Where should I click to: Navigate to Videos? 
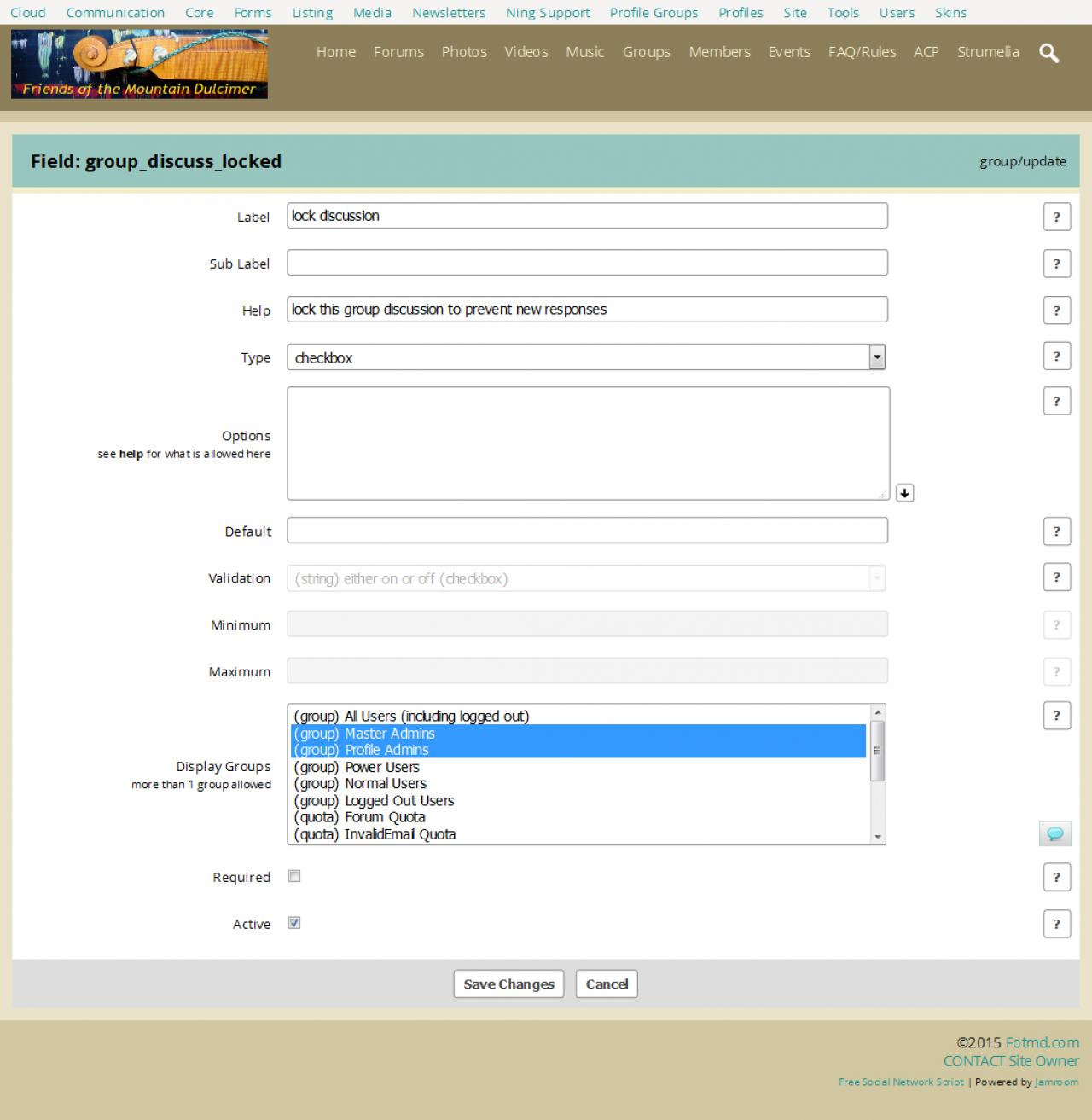pyautogui.click(x=526, y=52)
